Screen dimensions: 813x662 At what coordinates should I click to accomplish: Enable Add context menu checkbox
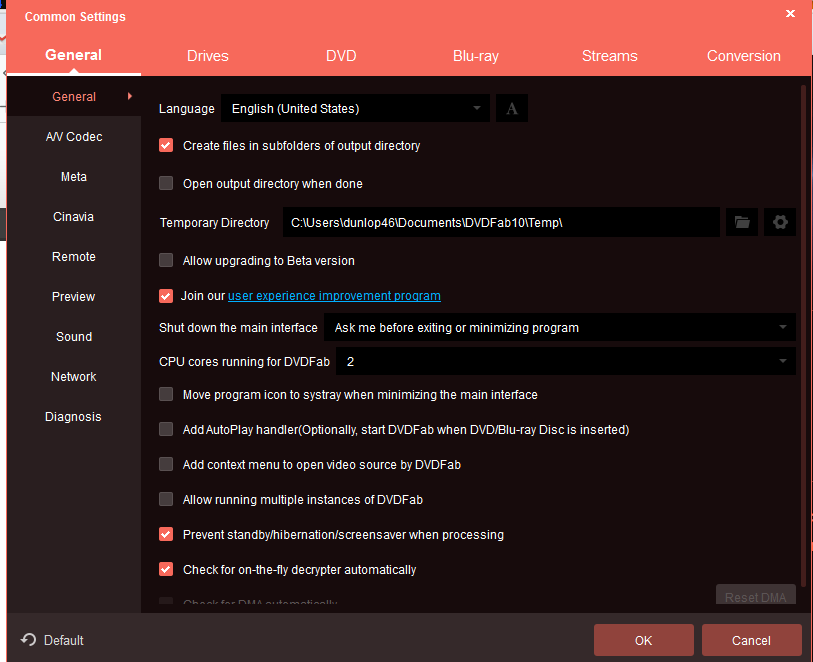pos(166,464)
